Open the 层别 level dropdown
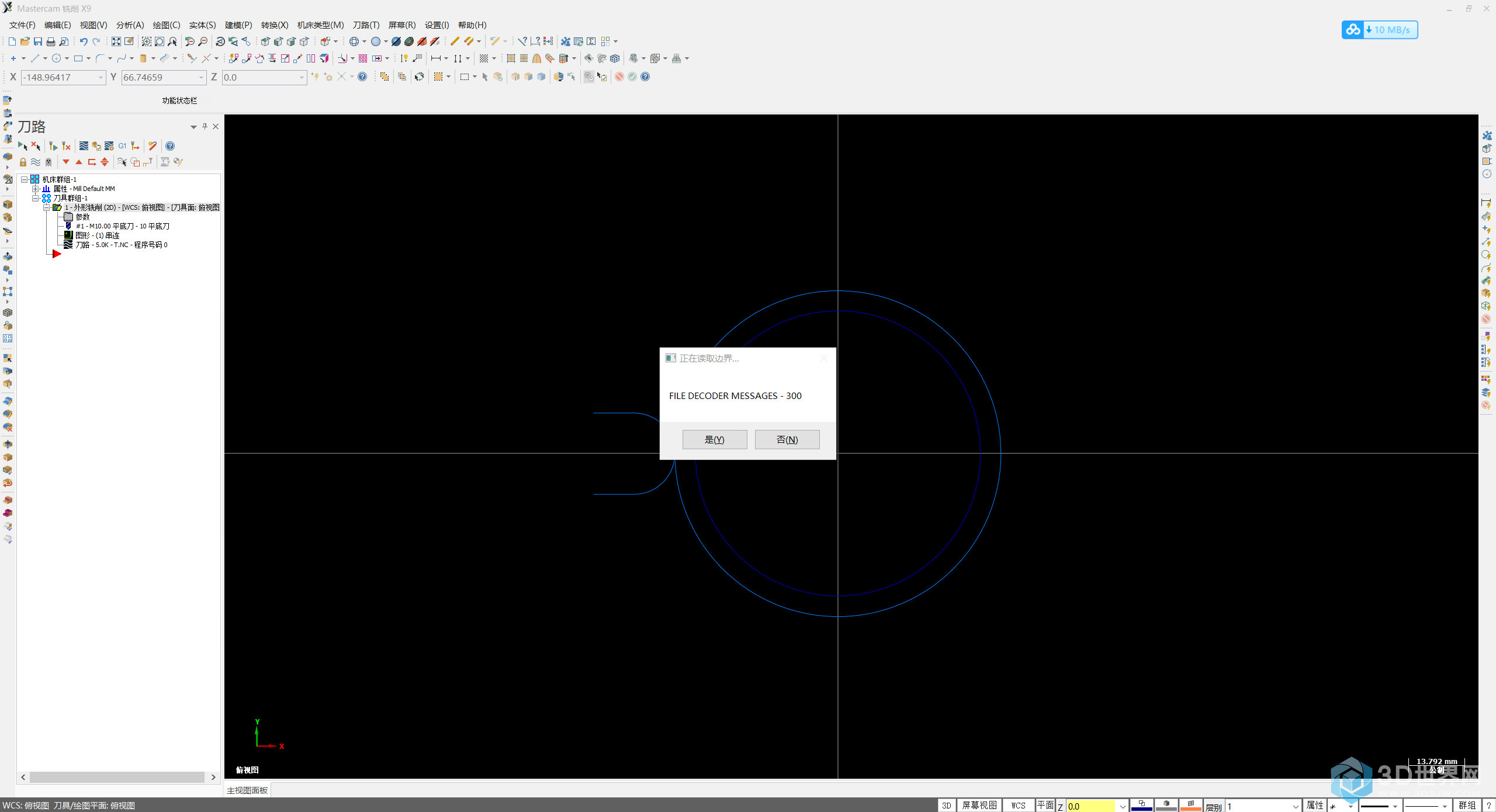The image size is (1496, 812). 1296,806
